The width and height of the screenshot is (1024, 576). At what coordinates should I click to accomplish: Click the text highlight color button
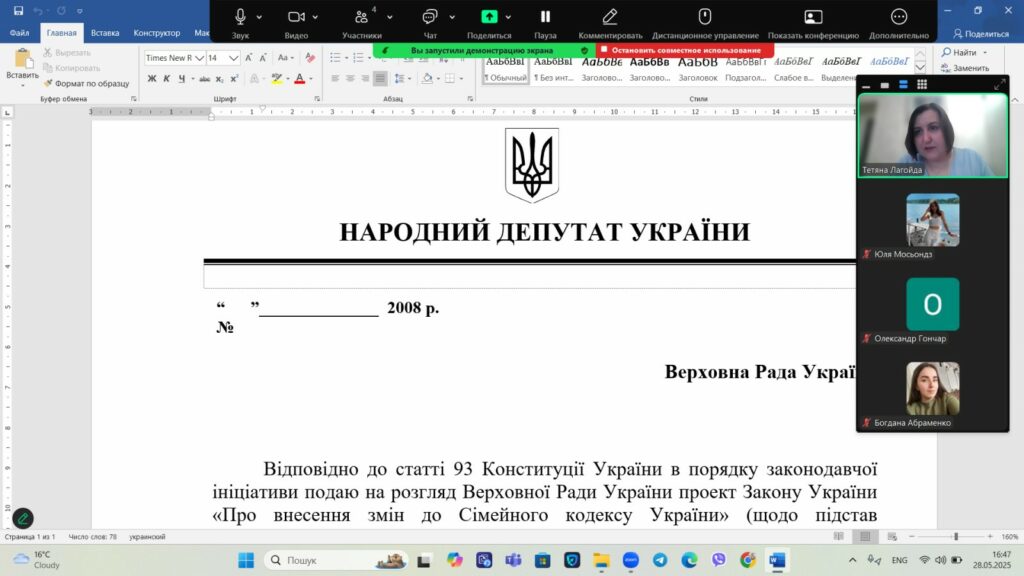pyautogui.click(x=277, y=79)
